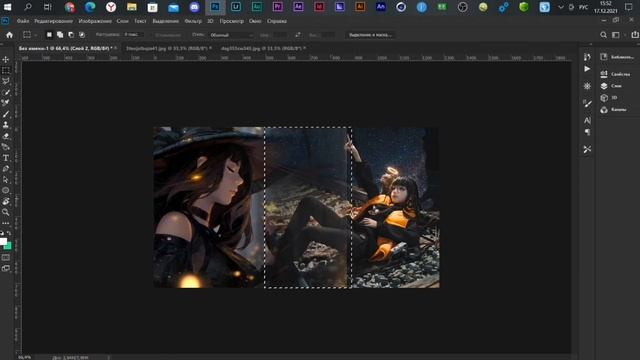Open the History panel icon

pyautogui.click(x=587, y=57)
